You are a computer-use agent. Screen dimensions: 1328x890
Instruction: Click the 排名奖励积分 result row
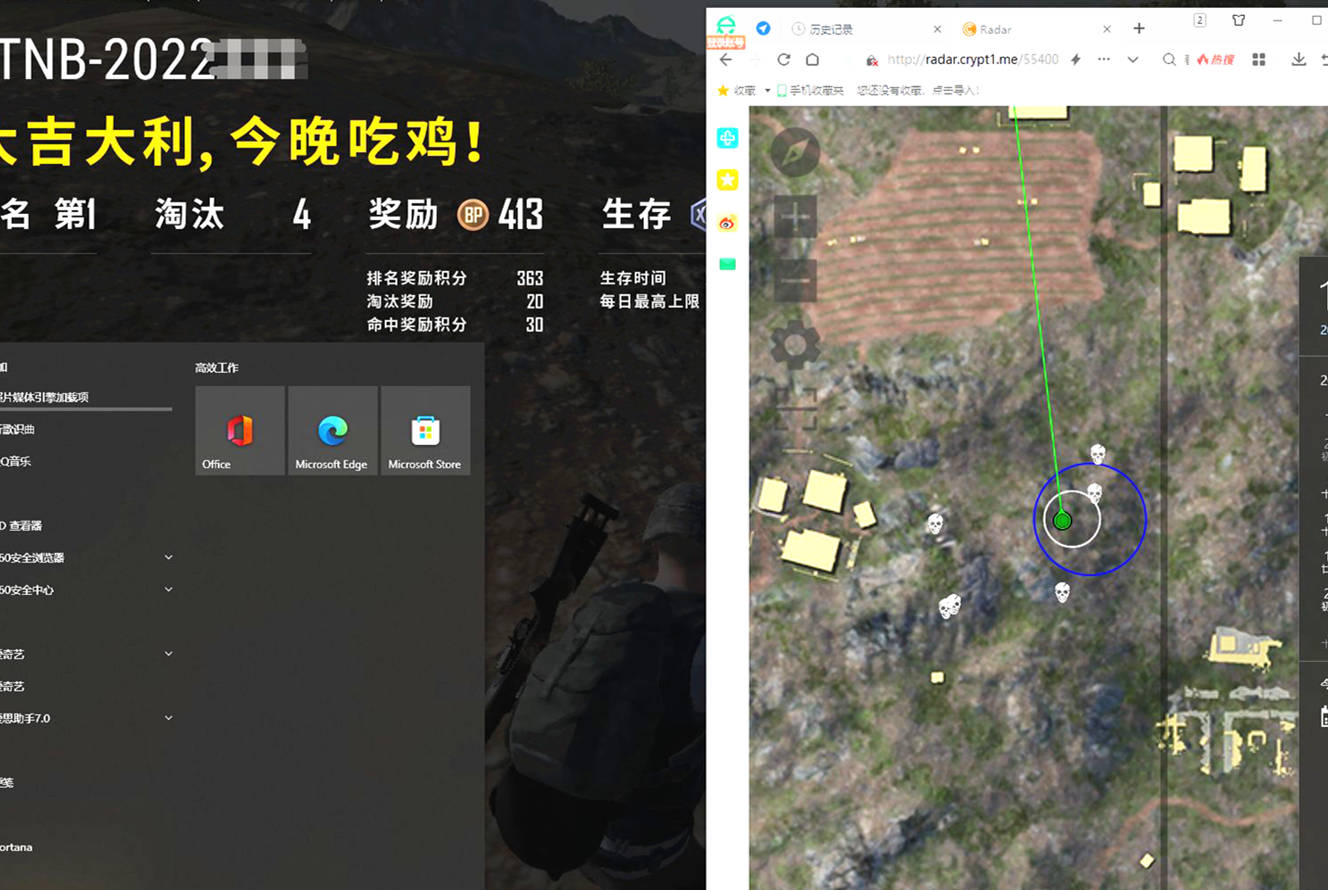coord(455,278)
